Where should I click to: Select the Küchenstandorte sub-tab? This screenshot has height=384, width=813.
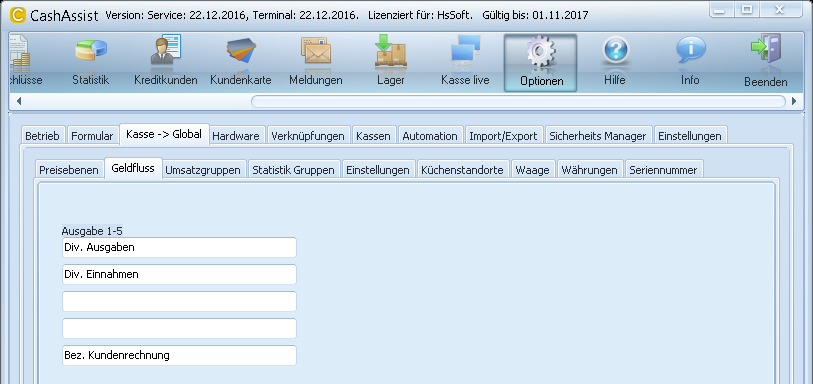pos(462,170)
